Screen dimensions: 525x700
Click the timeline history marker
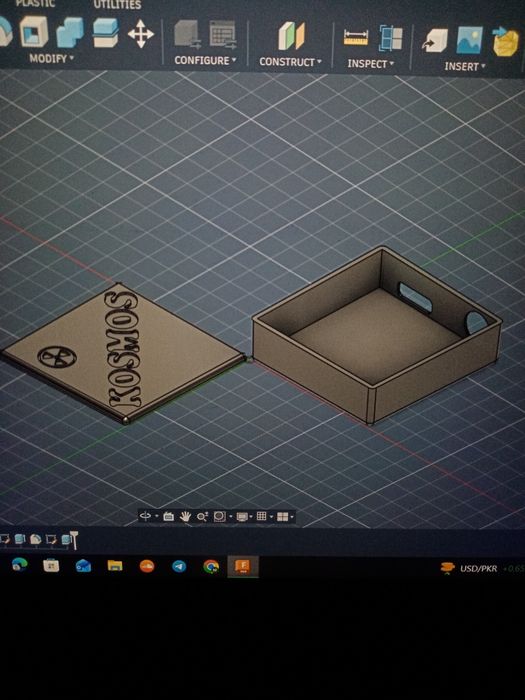click(x=74, y=539)
